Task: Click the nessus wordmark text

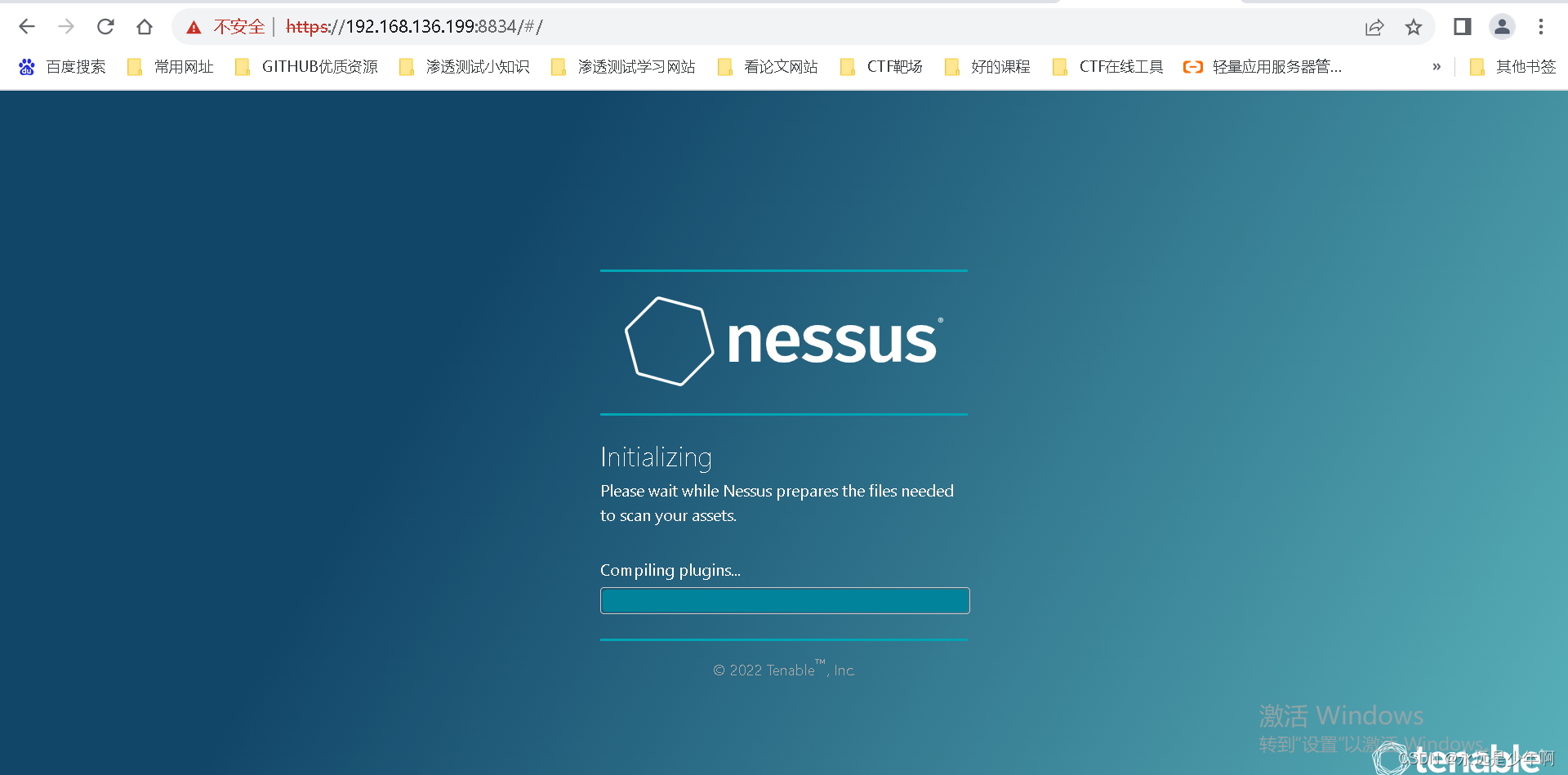Action: coord(834,341)
